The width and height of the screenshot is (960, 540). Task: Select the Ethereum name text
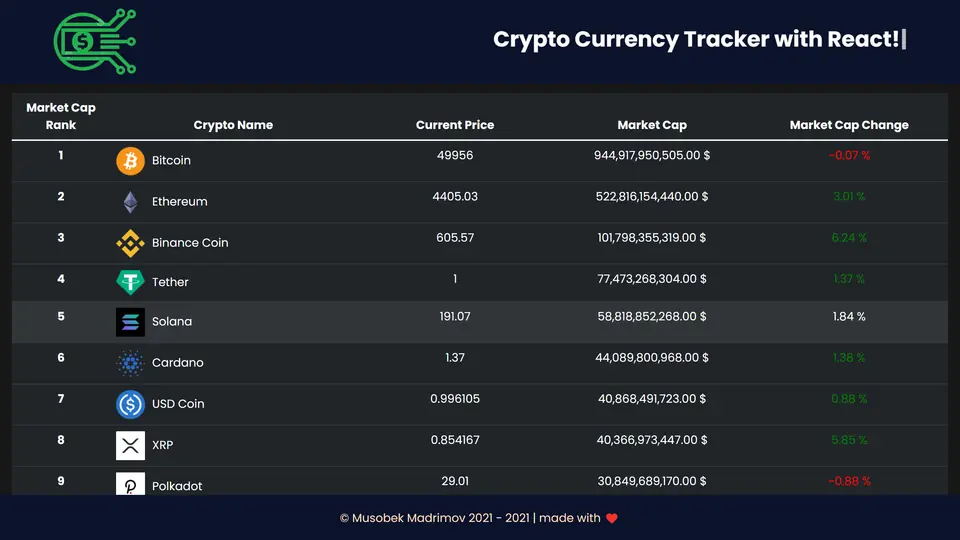179,201
